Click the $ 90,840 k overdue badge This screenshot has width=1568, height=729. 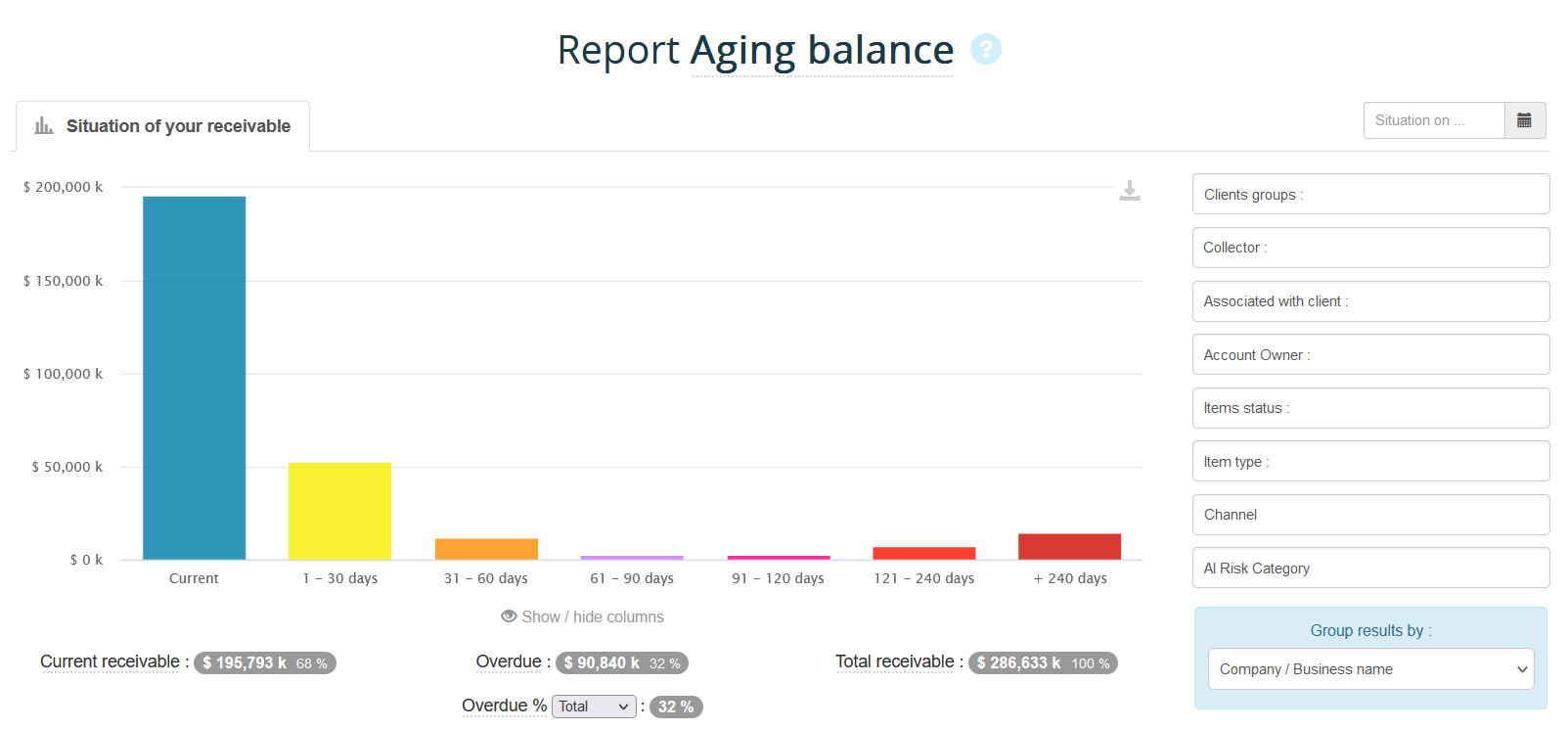coord(621,662)
